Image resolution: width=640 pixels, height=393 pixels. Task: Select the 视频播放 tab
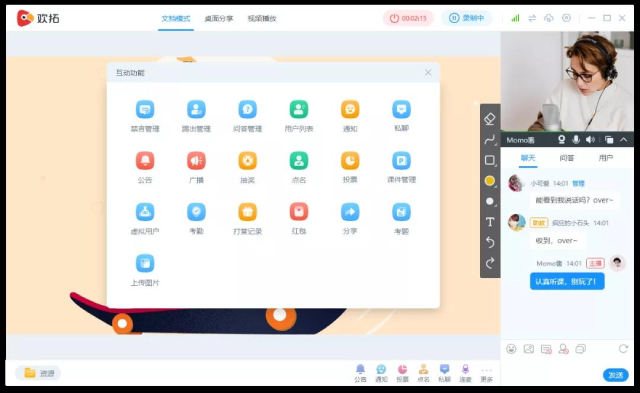tap(262, 18)
